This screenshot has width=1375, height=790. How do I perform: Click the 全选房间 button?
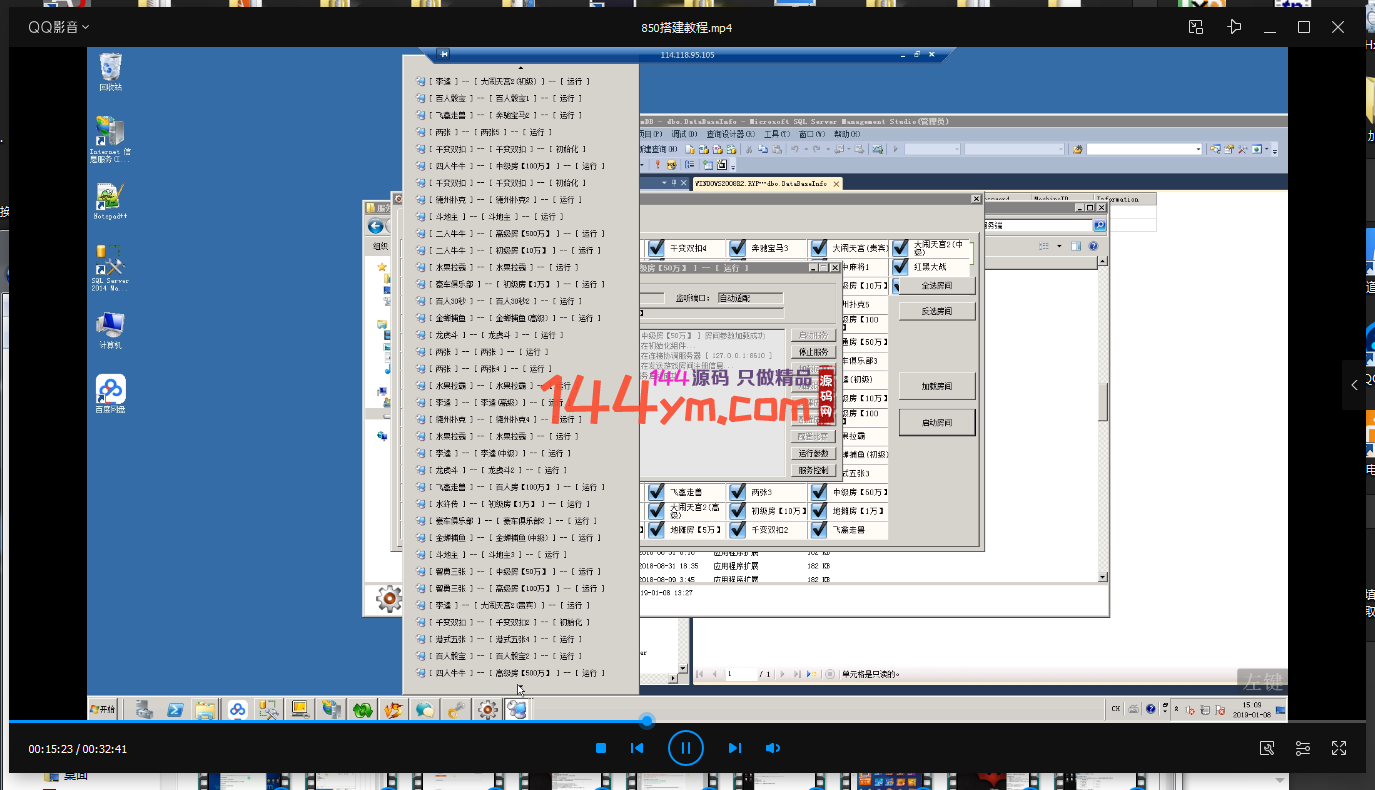pos(936,286)
